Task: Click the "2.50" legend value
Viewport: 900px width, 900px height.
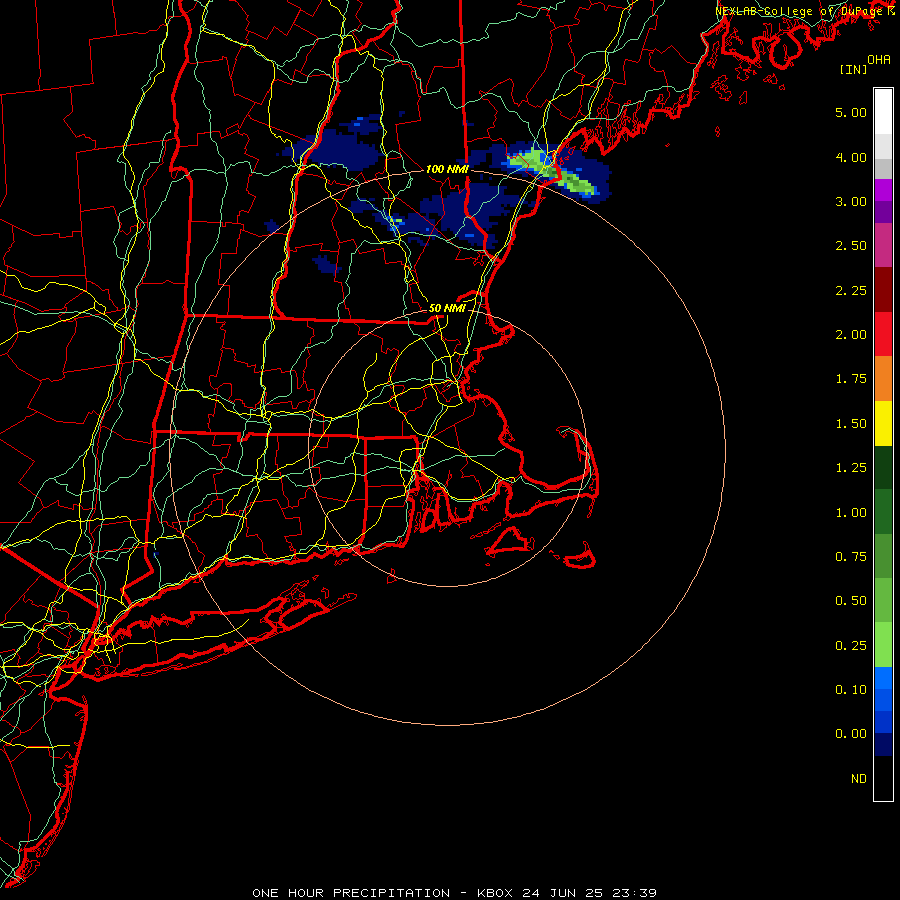Action: coord(851,246)
